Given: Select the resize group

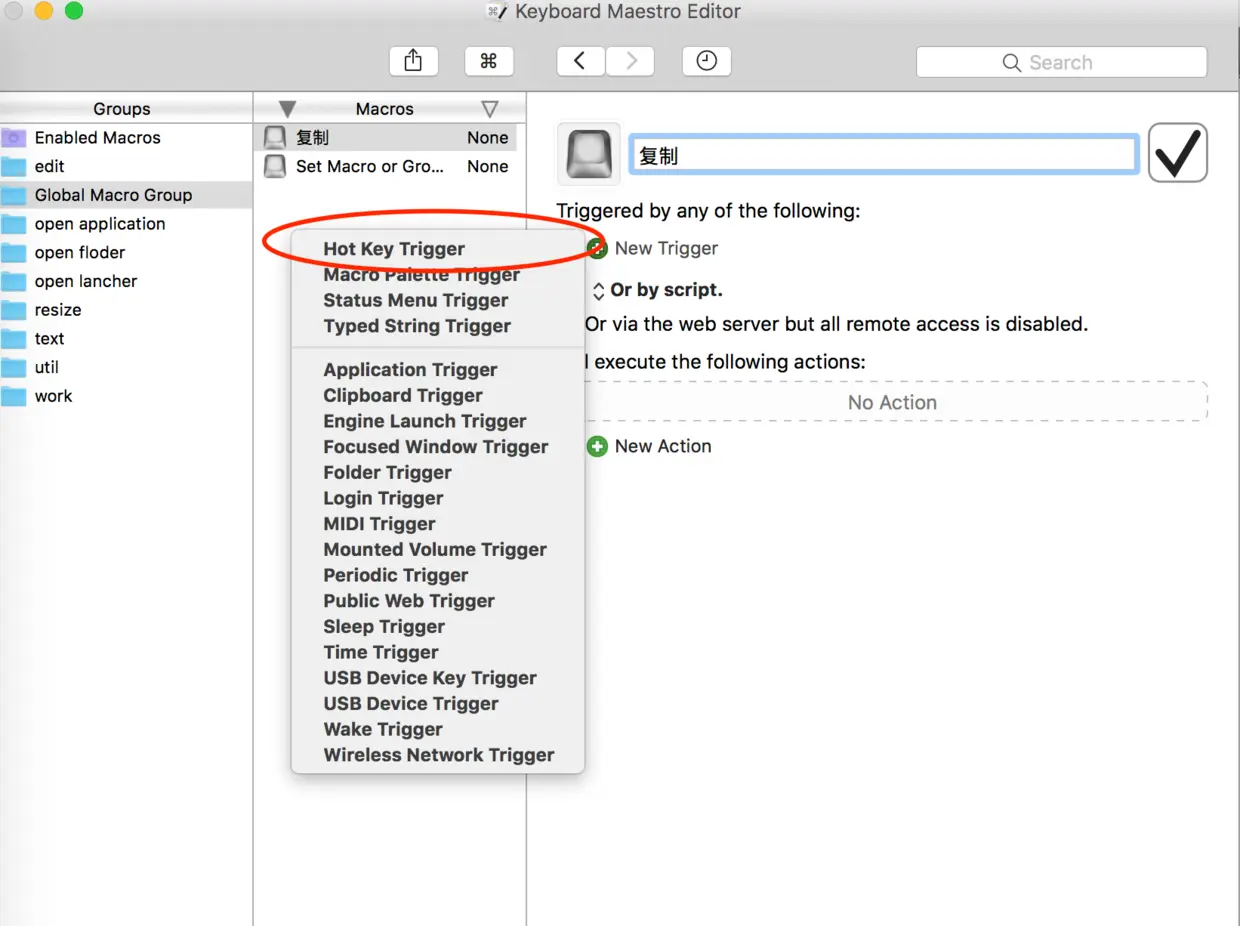Looking at the screenshot, I should [x=126, y=310].
